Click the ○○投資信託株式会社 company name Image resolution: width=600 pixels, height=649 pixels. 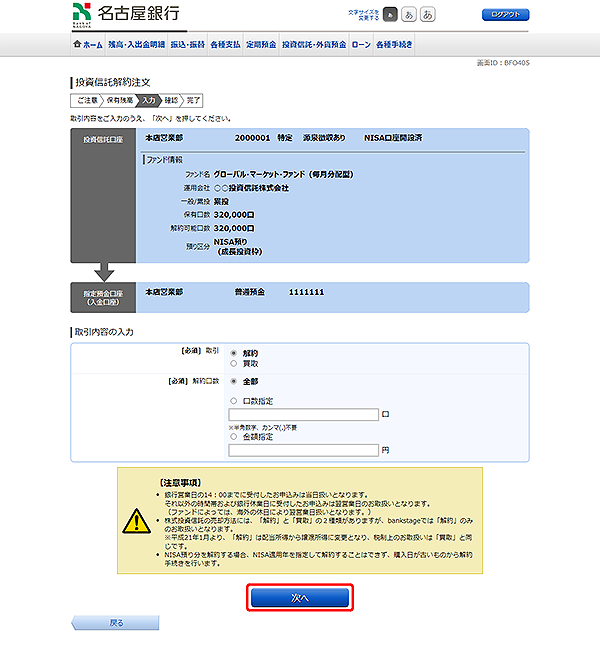(x=251, y=188)
